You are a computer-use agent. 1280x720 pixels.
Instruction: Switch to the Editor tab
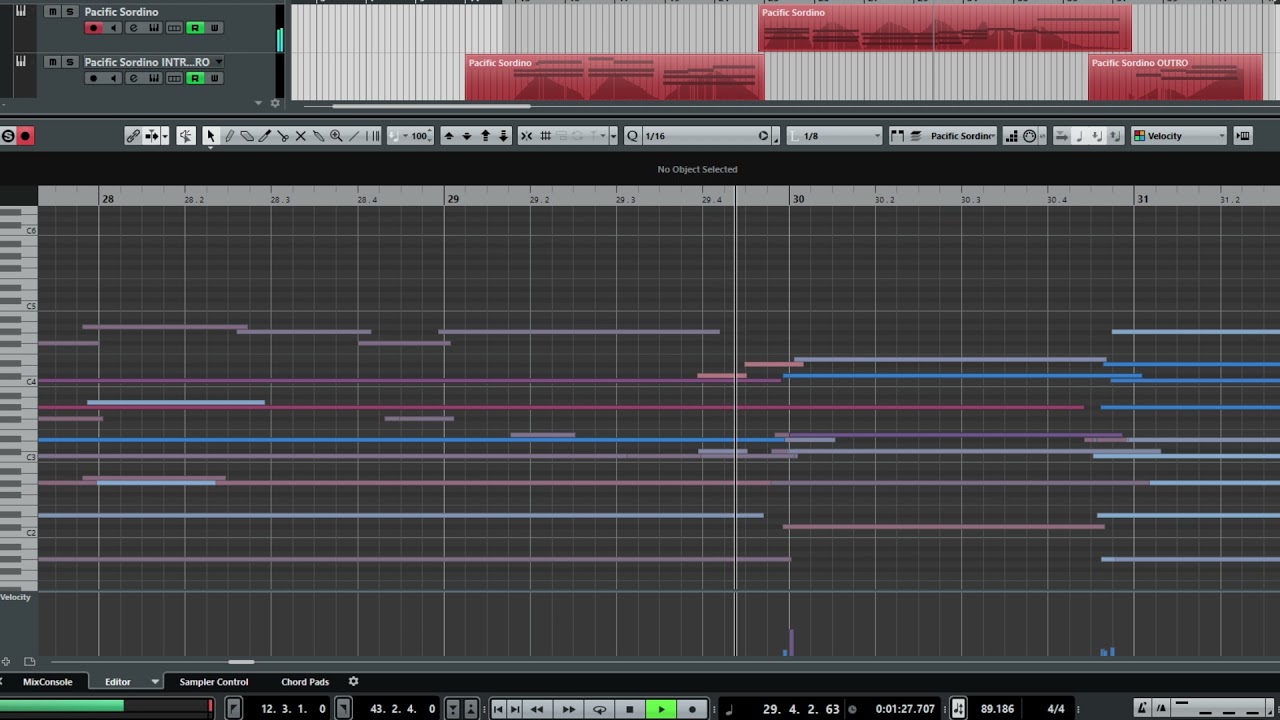[118, 682]
